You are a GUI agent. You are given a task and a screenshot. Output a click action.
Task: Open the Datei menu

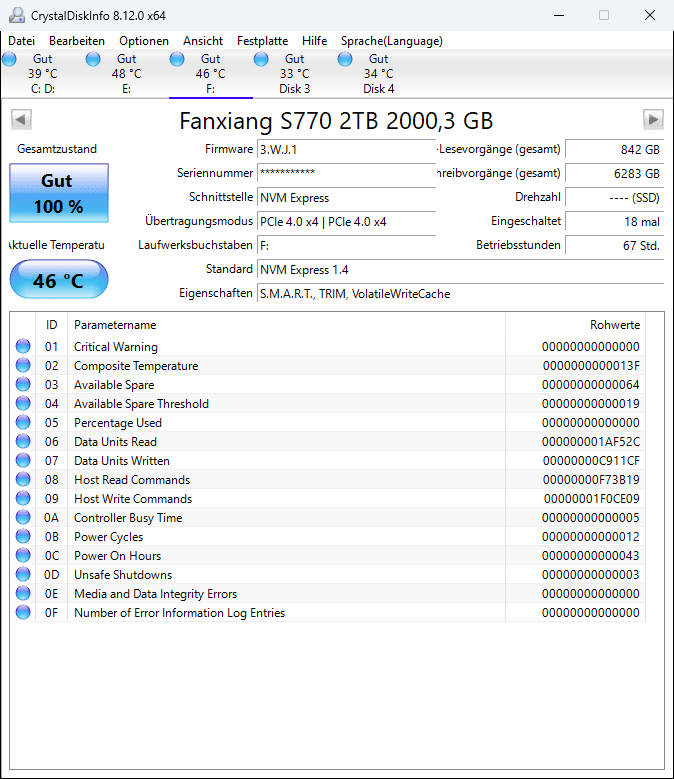click(x=21, y=41)
